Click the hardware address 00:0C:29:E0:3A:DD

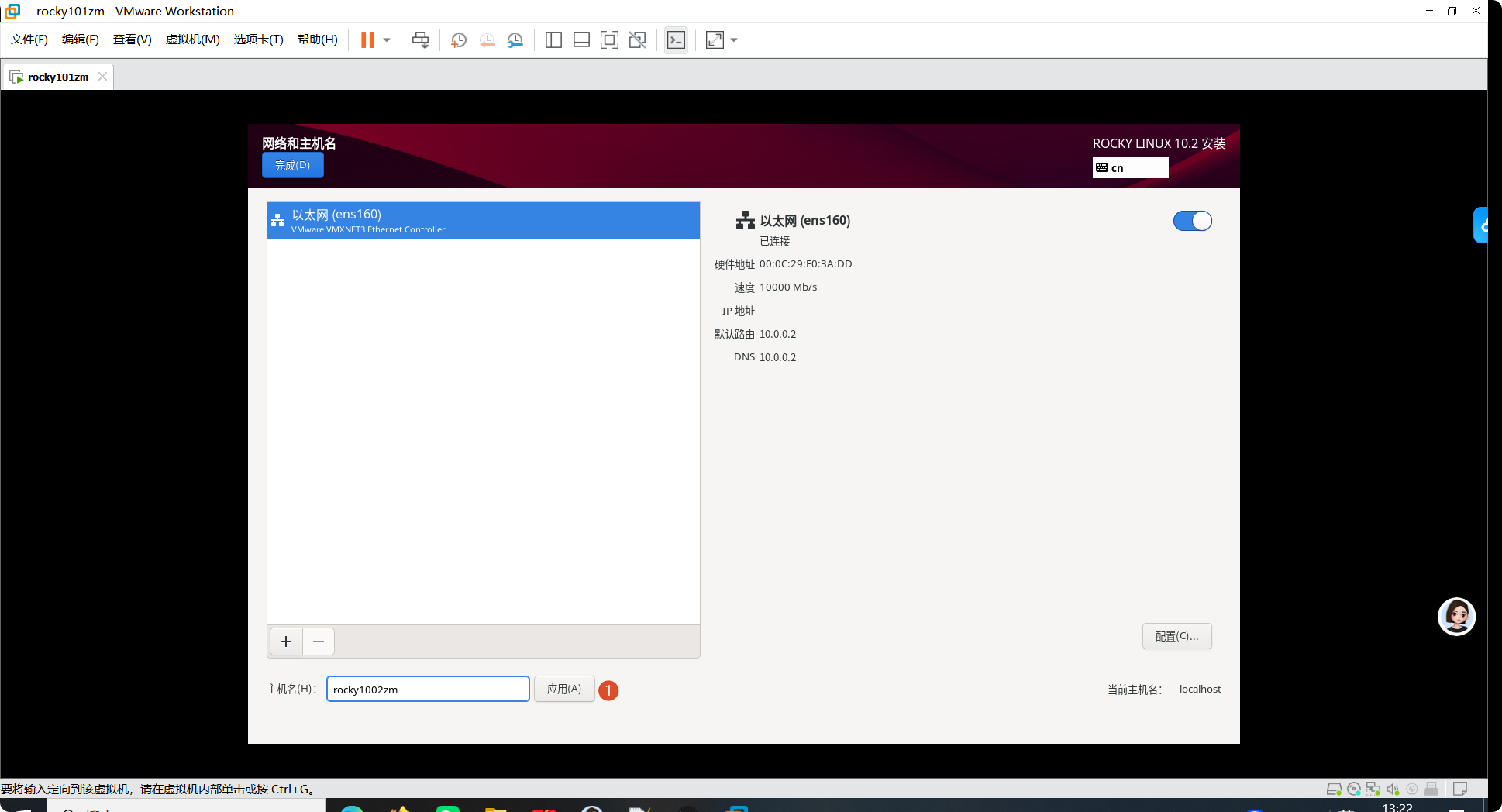806,264
